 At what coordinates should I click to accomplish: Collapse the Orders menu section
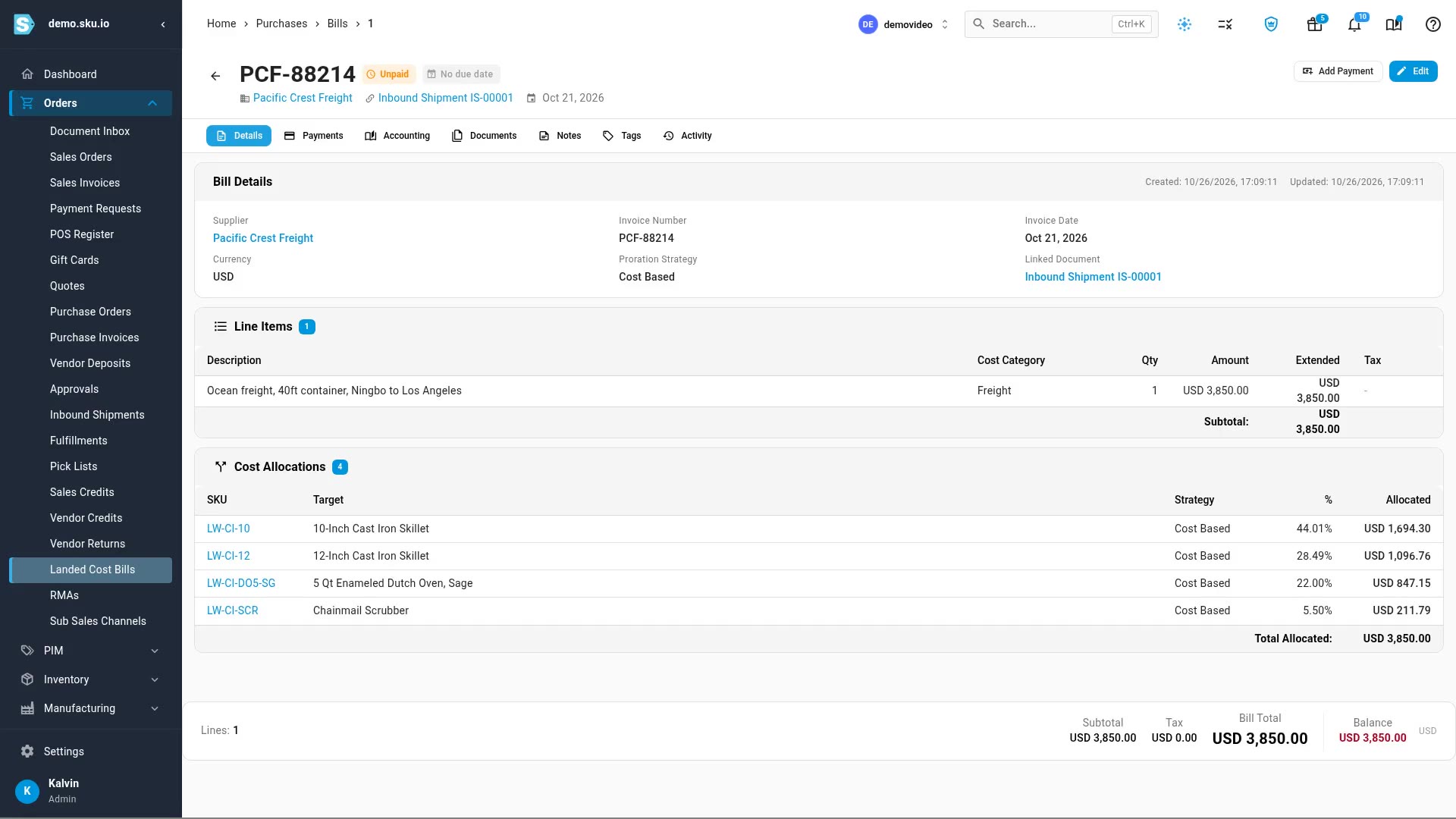pyautogui.click(x=91, y=103)
